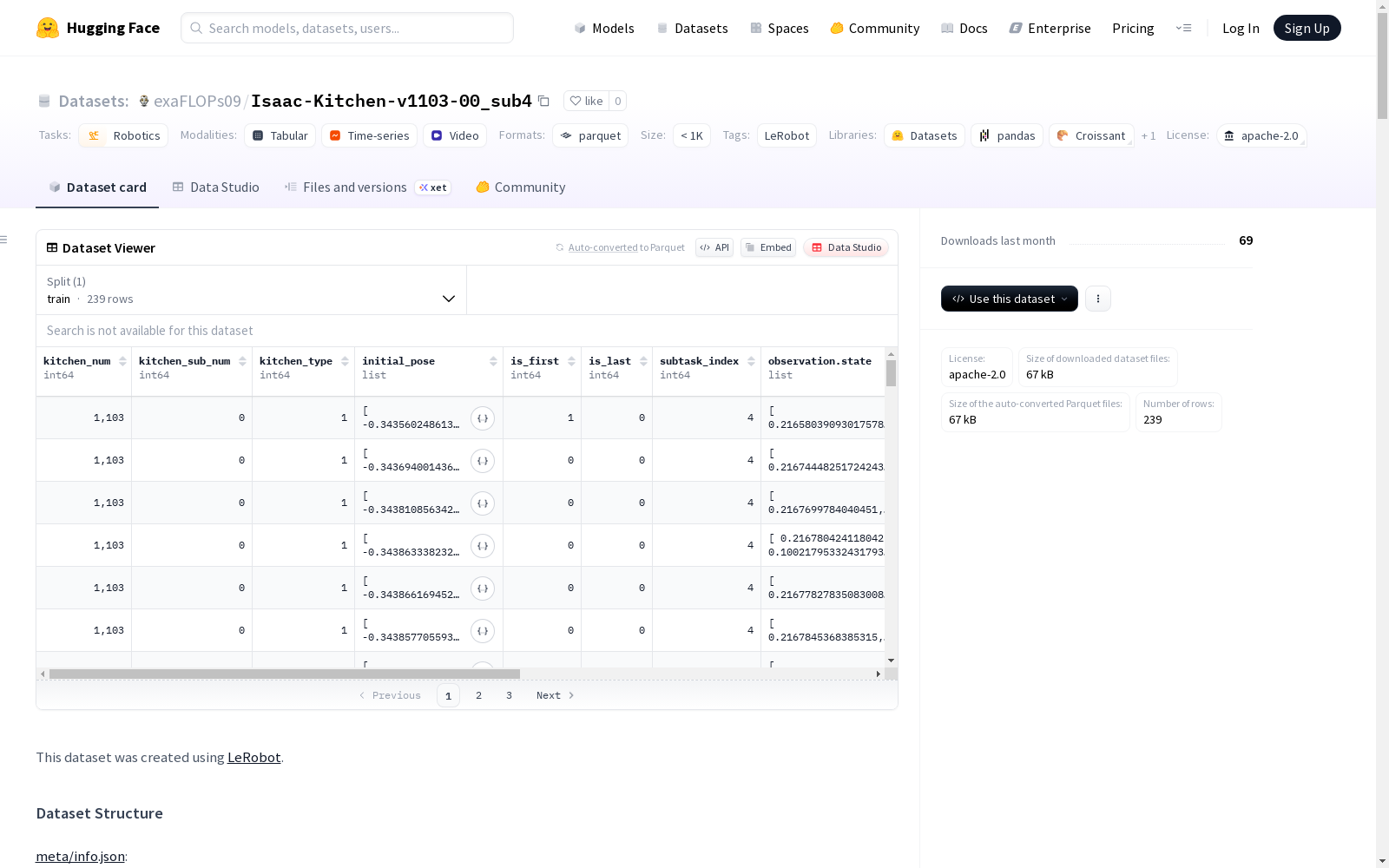Screen dimensions: 1389x868
Task: Open Docs in the top navigation
Action: click(964, 28)
